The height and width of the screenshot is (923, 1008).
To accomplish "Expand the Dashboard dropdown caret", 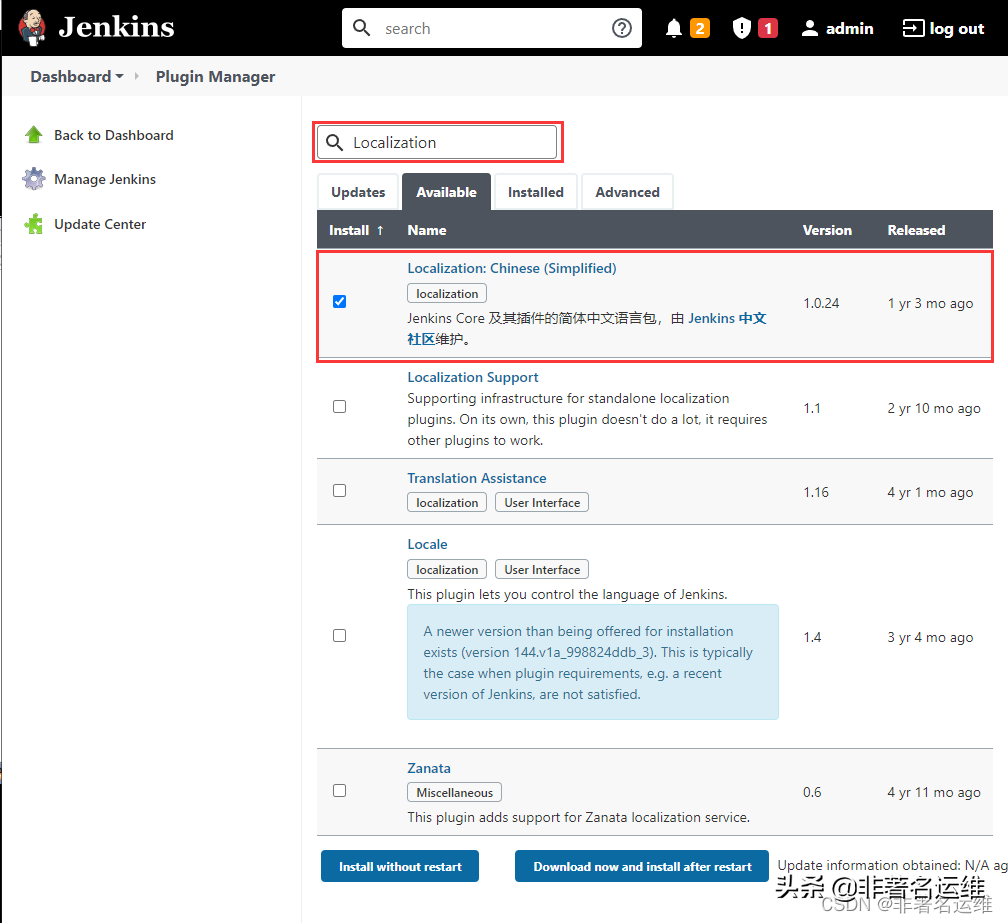I will click(117, 76).
